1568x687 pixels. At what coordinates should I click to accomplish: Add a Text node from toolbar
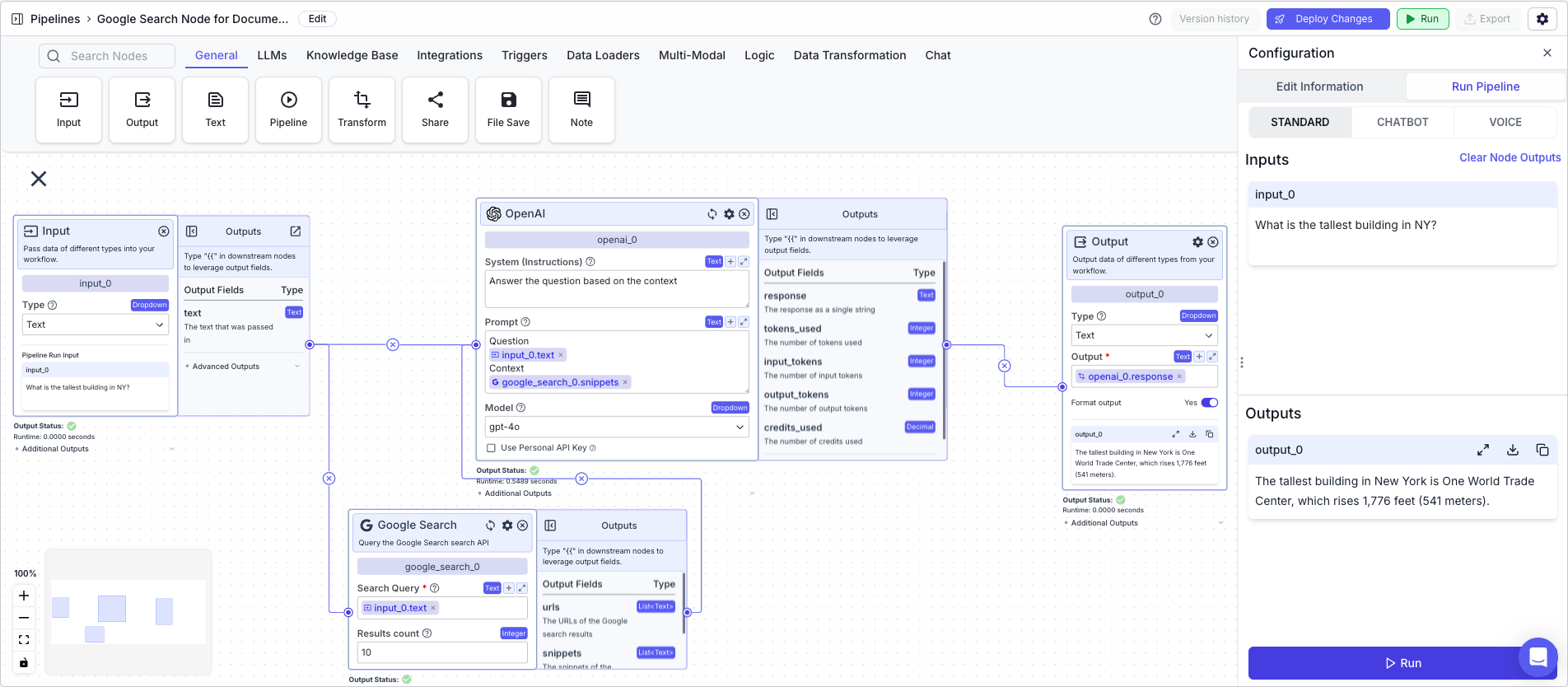(x=215, y=110)
